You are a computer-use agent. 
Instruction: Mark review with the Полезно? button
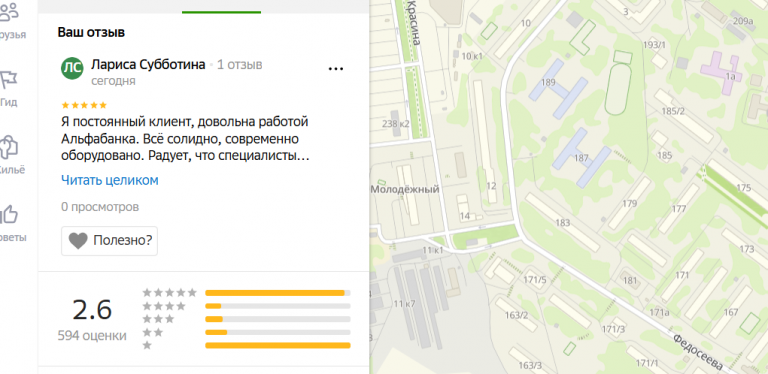[x=109, y=241]
